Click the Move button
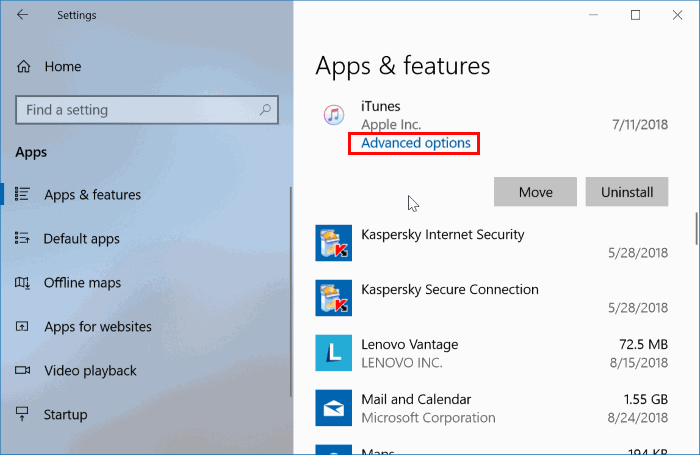Viewport: 700px width, 455px height. [x=535, y=192]
